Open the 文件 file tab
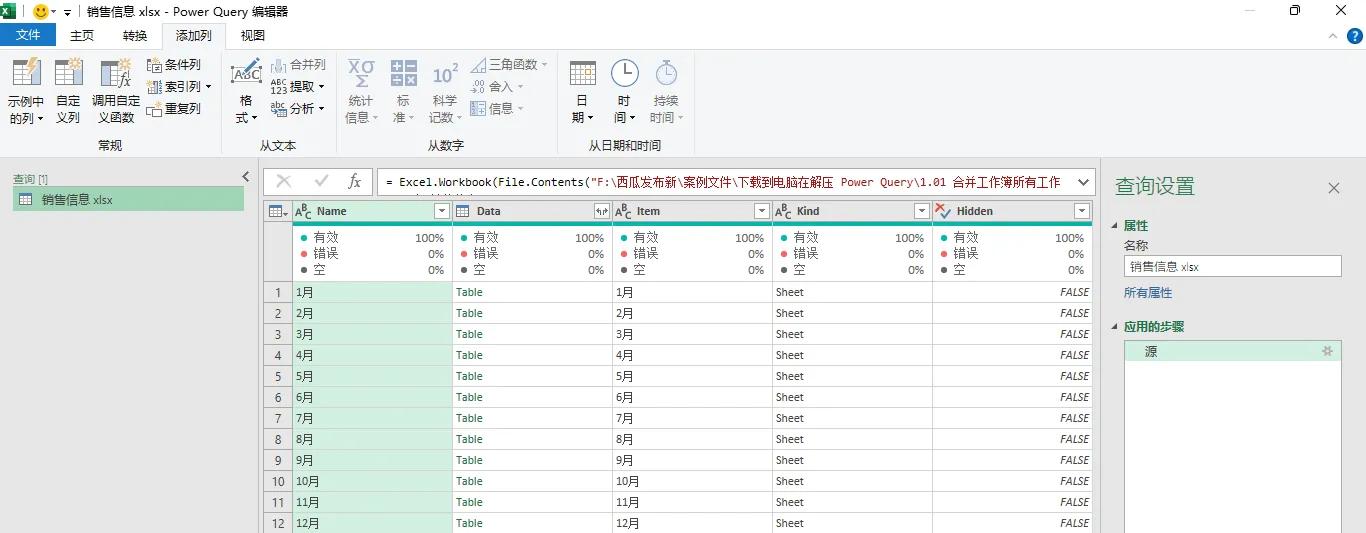This screenshot has width=1366, height=533. pyautogui.click(x=29, y=35)
